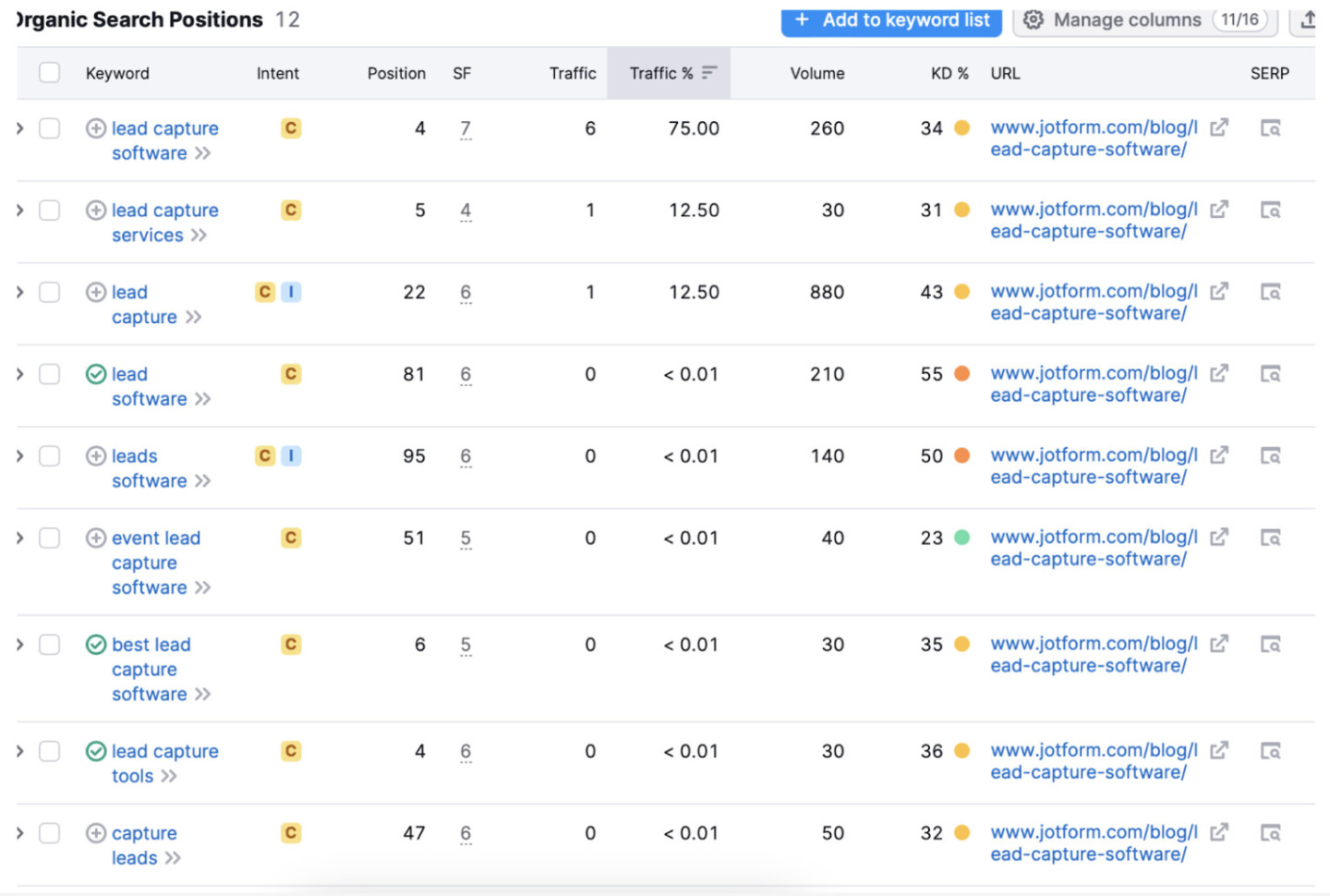Click export icon beside Manage columns
This screenshot has width=1330, height=896.
[x=1308, y=19]
